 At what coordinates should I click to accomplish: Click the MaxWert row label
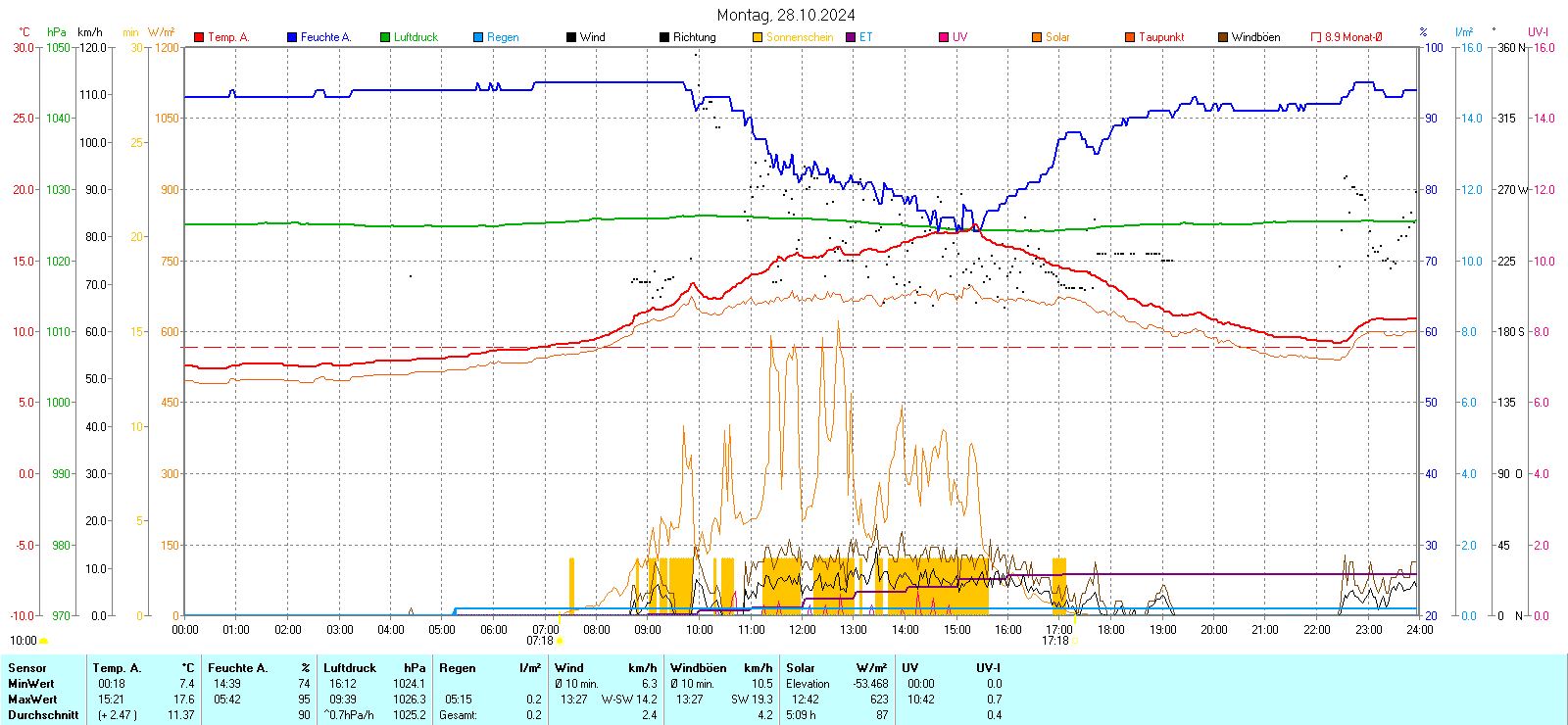click(32, 700)
